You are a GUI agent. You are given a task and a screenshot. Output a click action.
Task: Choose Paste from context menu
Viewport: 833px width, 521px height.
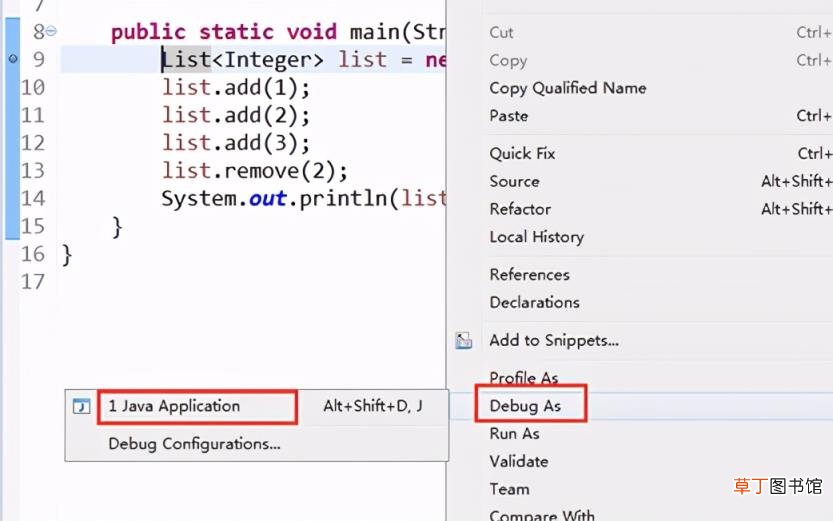coord(508,116)
